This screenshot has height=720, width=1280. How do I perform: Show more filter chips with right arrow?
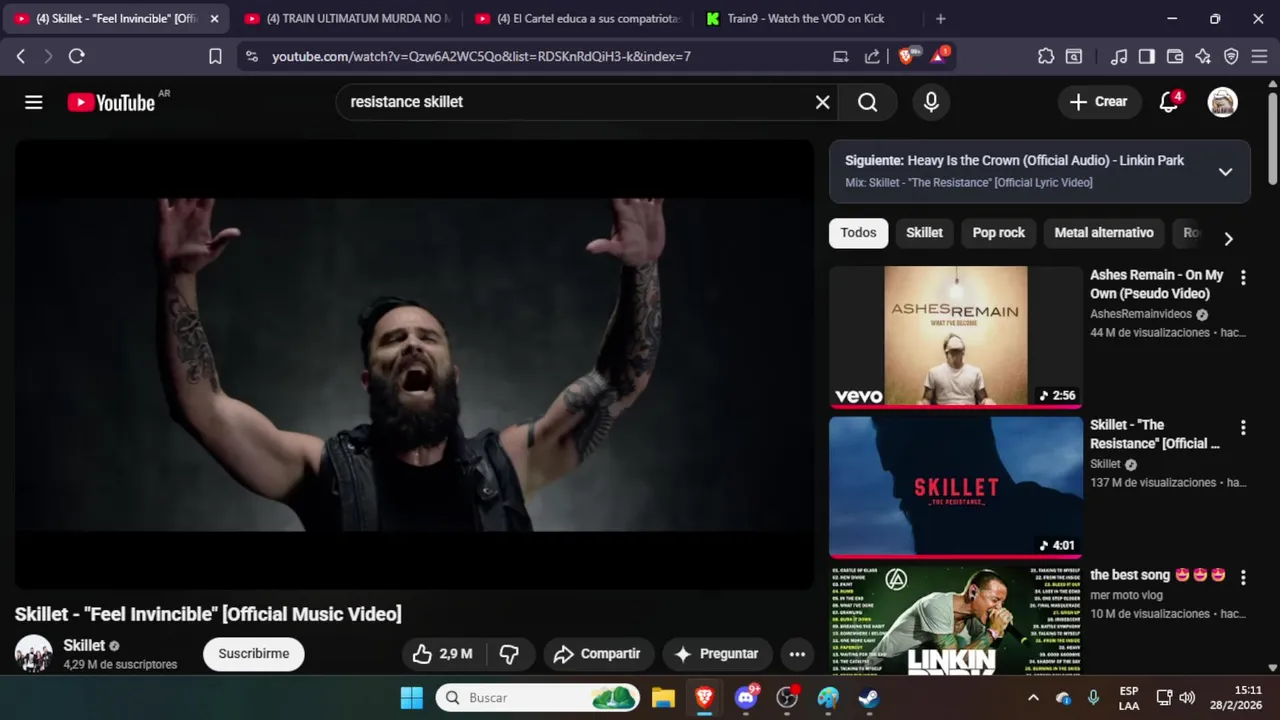pyautogui.click(x=1228, y=238)
